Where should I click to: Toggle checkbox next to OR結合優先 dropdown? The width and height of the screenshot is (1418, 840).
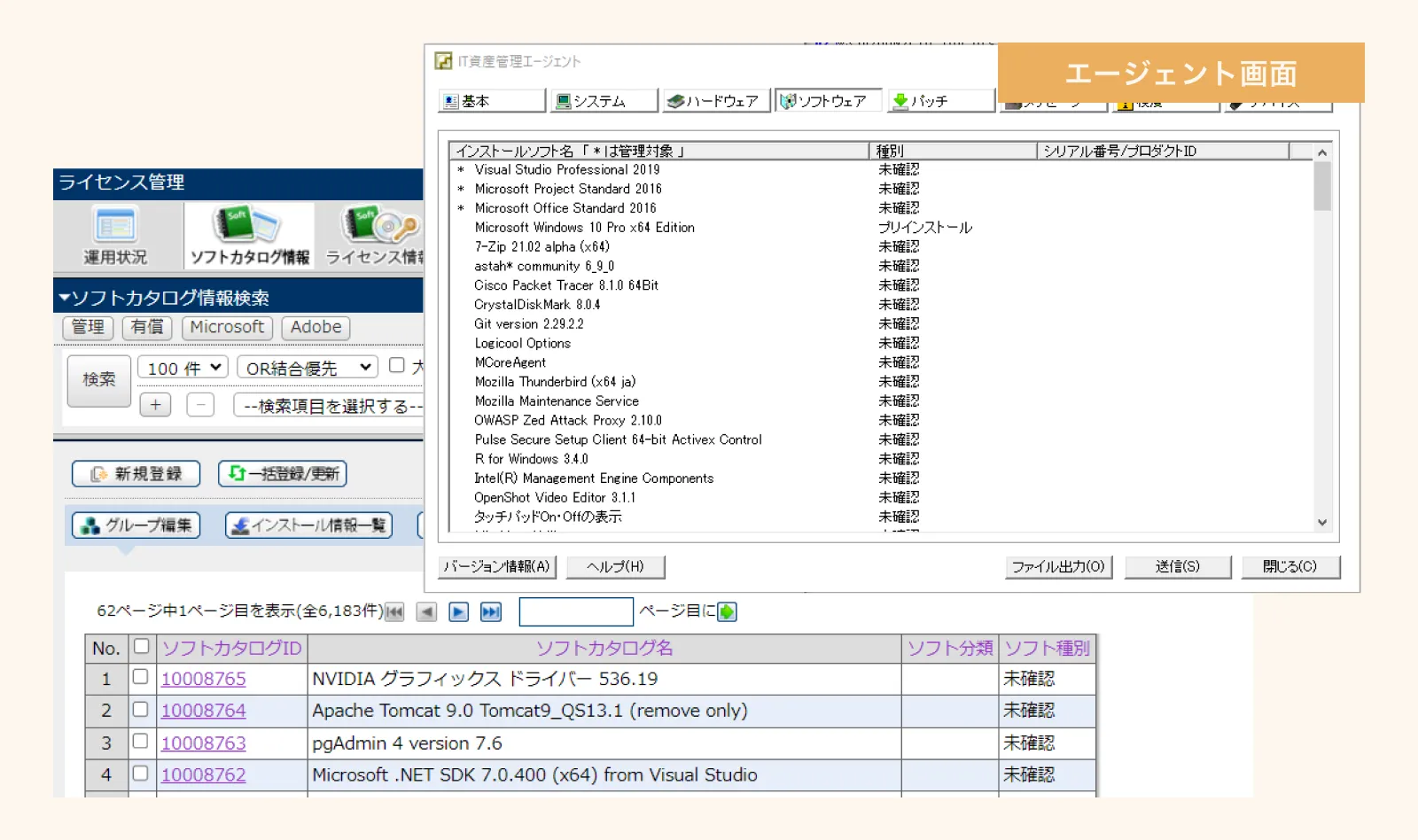[x=397, y=366]
